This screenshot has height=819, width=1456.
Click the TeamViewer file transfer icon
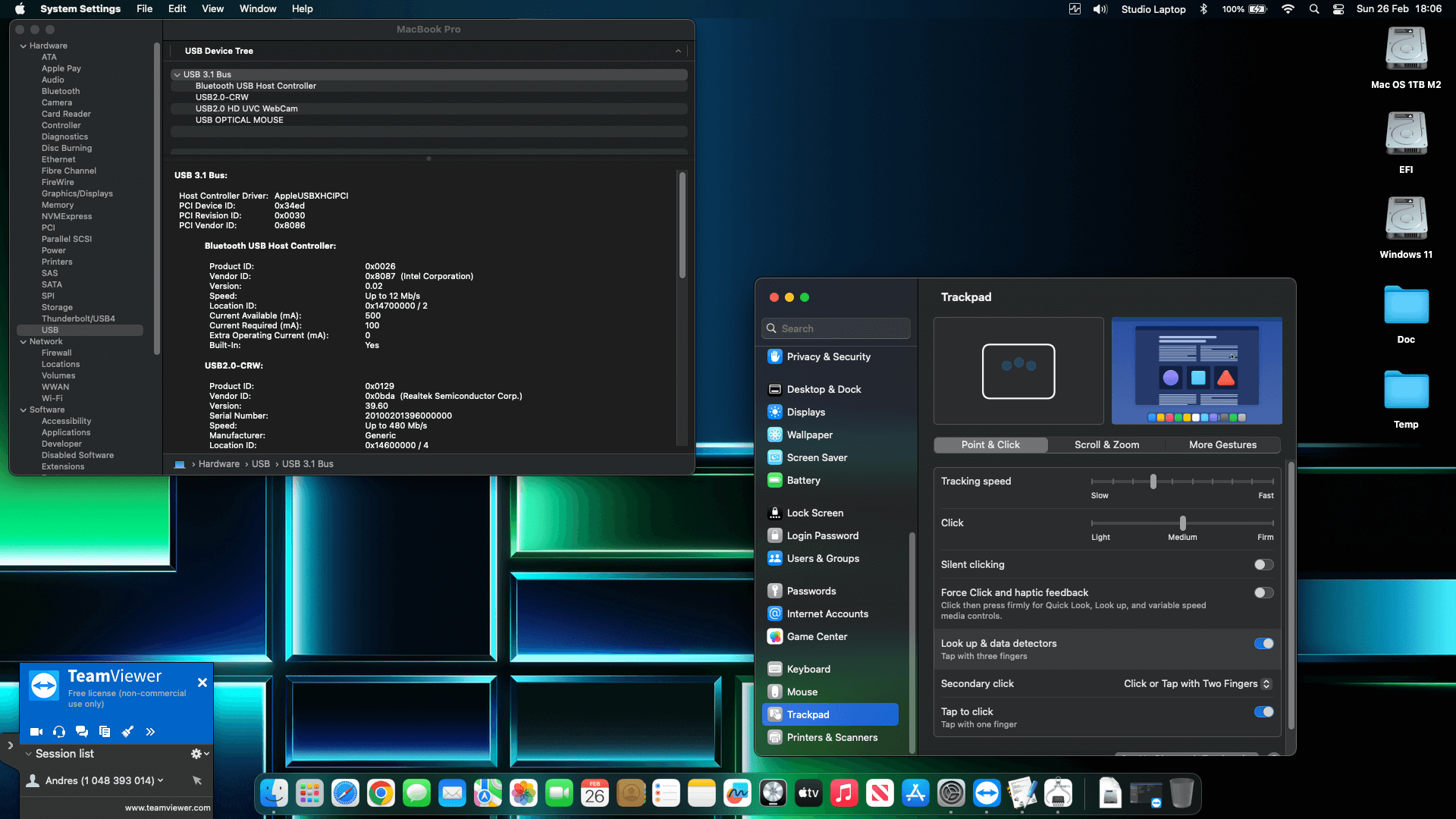pos(105,732)
